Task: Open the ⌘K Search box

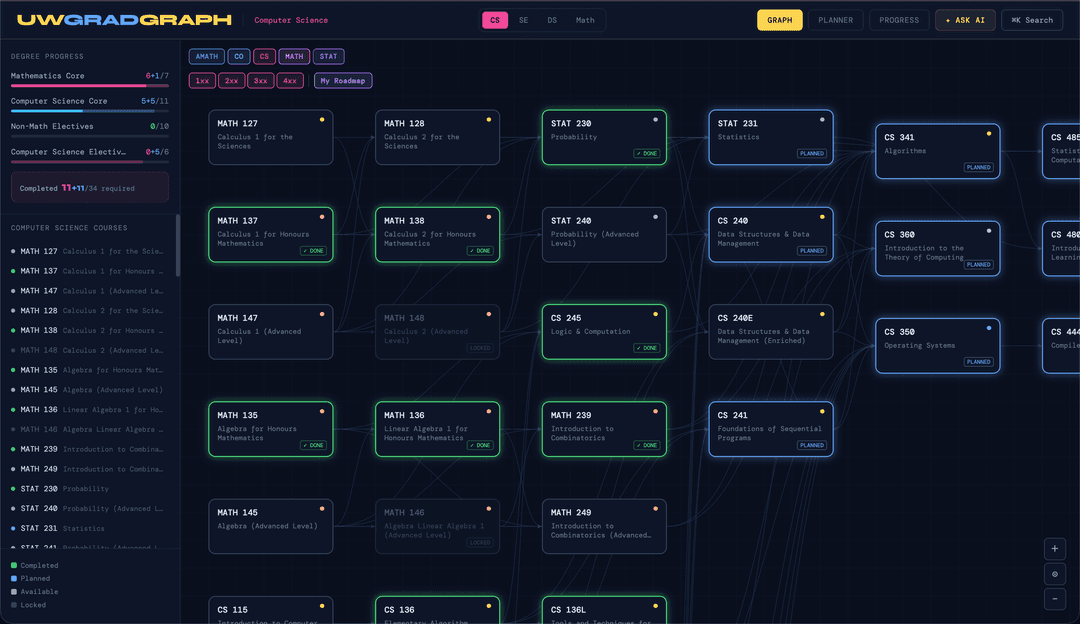Action: coord(1031,20)
